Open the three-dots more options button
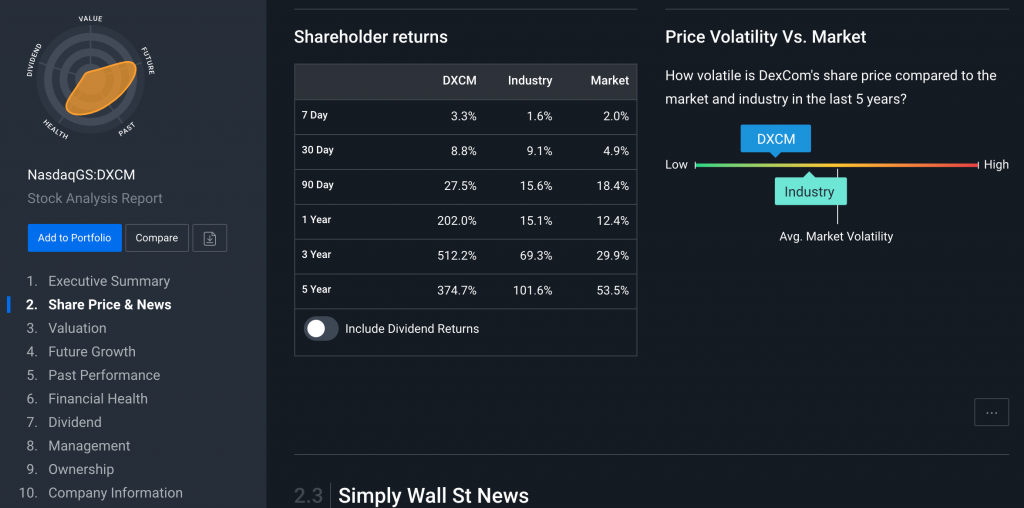The height and width of the screenshot is (508, 1024). 991,412
